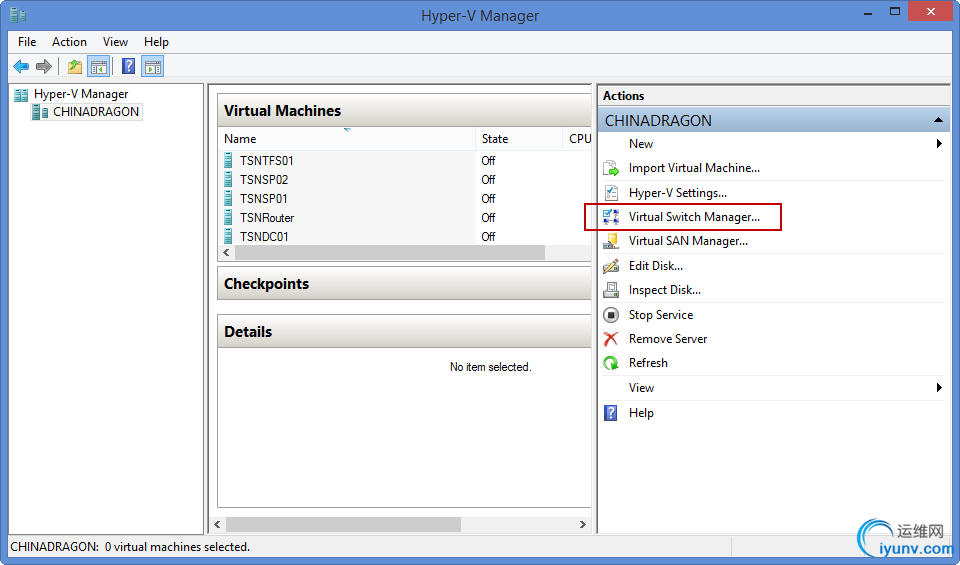Expand the View submenu arrow in Actions
Screen dimensions: 960x565
click(x=939, y=387)
